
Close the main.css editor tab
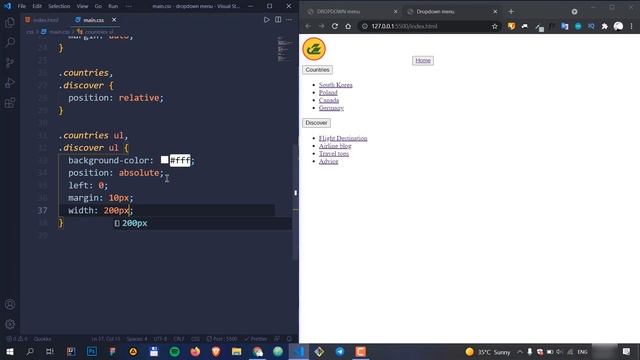(x=114, y=20)
